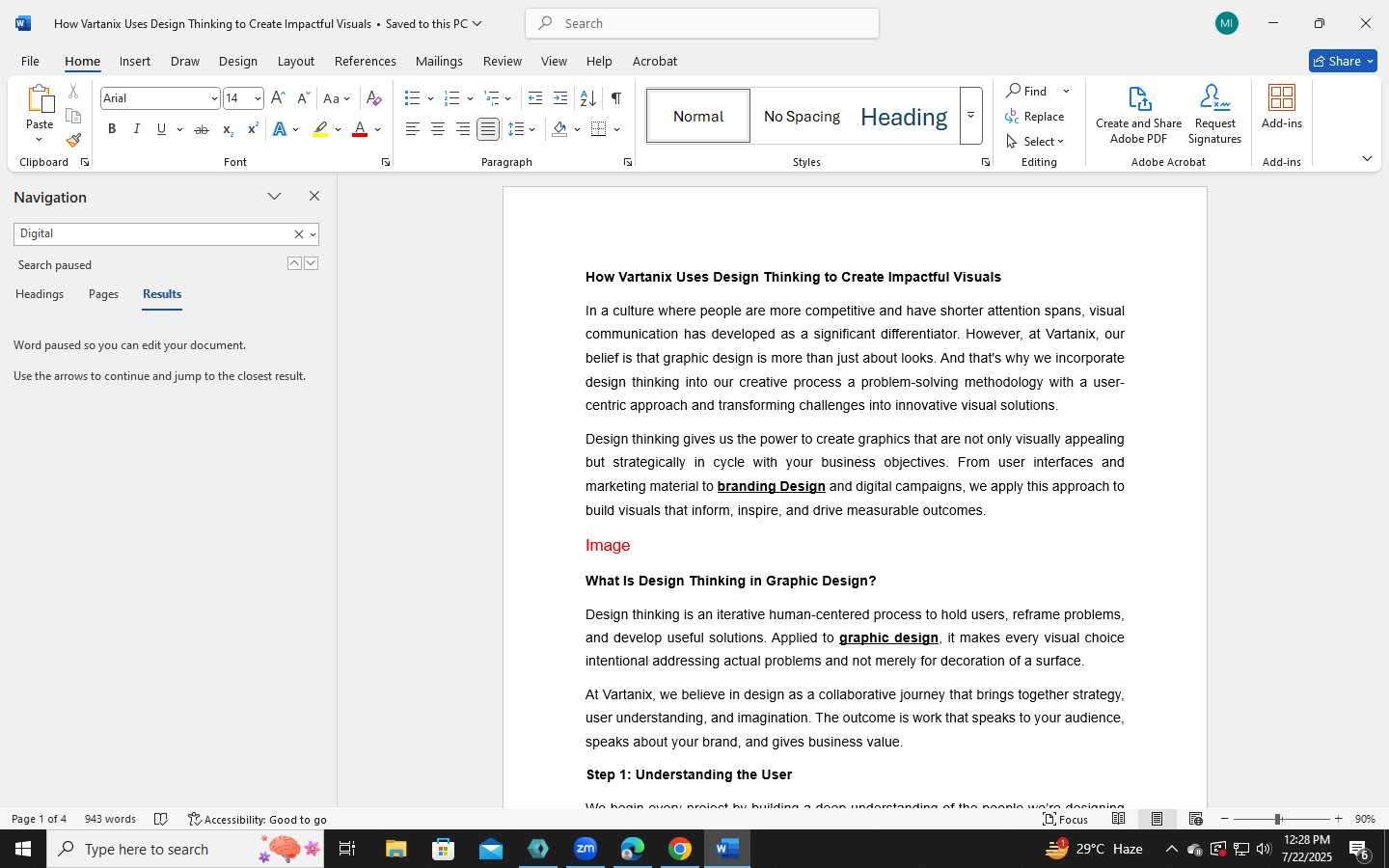Click the Format Painter brush icon

[x=73, y=140]
